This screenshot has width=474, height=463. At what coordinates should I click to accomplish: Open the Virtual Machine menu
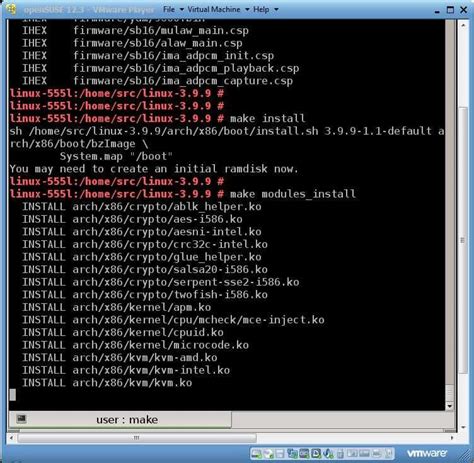coord(213,9)
